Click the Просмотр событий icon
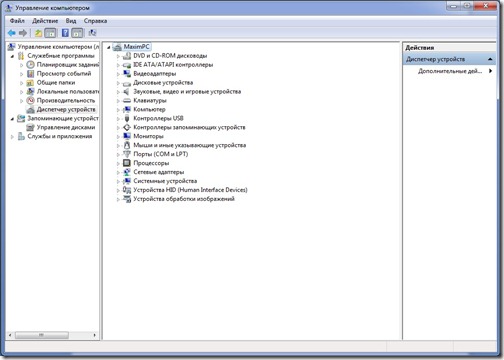Viewport: 504px width, 360px height. (x=30, y=74)
